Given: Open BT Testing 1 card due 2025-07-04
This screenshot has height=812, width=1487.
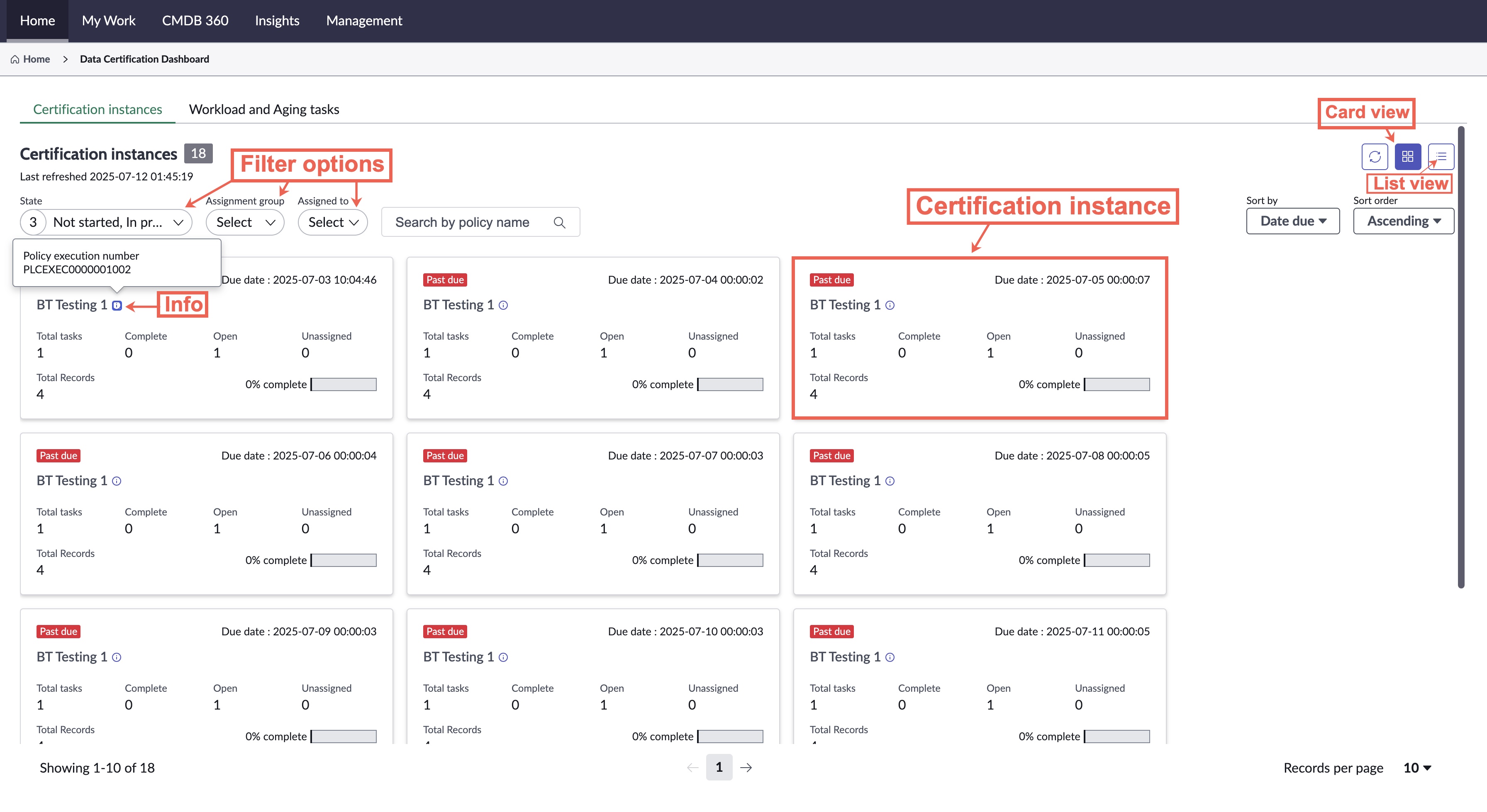Looking at the screenshot, I should click(593, 338).
